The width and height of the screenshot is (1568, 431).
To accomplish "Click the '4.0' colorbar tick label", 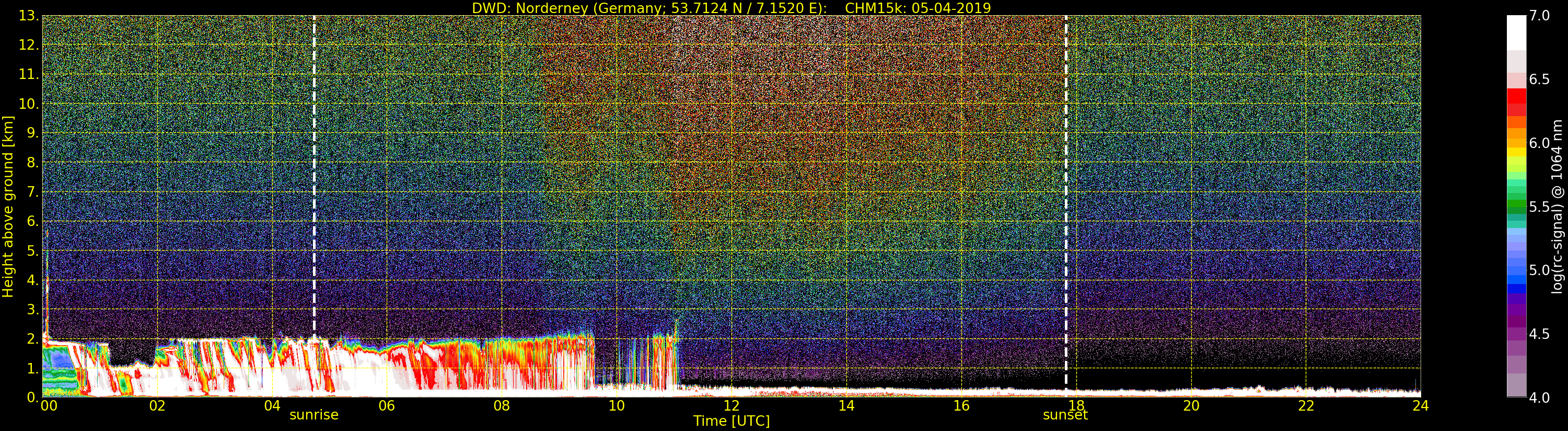I will 1539,398.
